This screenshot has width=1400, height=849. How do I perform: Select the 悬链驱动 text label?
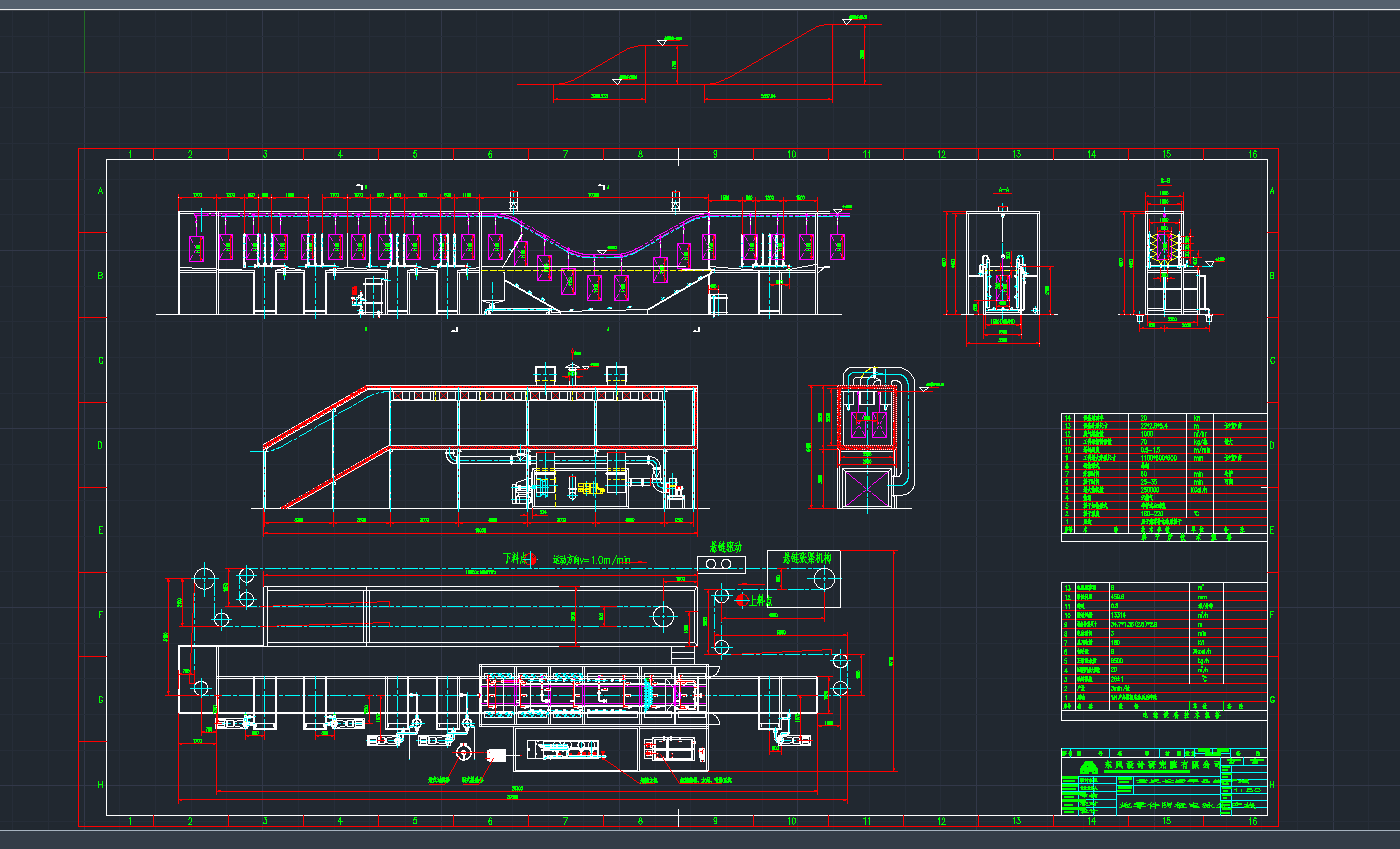click(x=727, y=548)
